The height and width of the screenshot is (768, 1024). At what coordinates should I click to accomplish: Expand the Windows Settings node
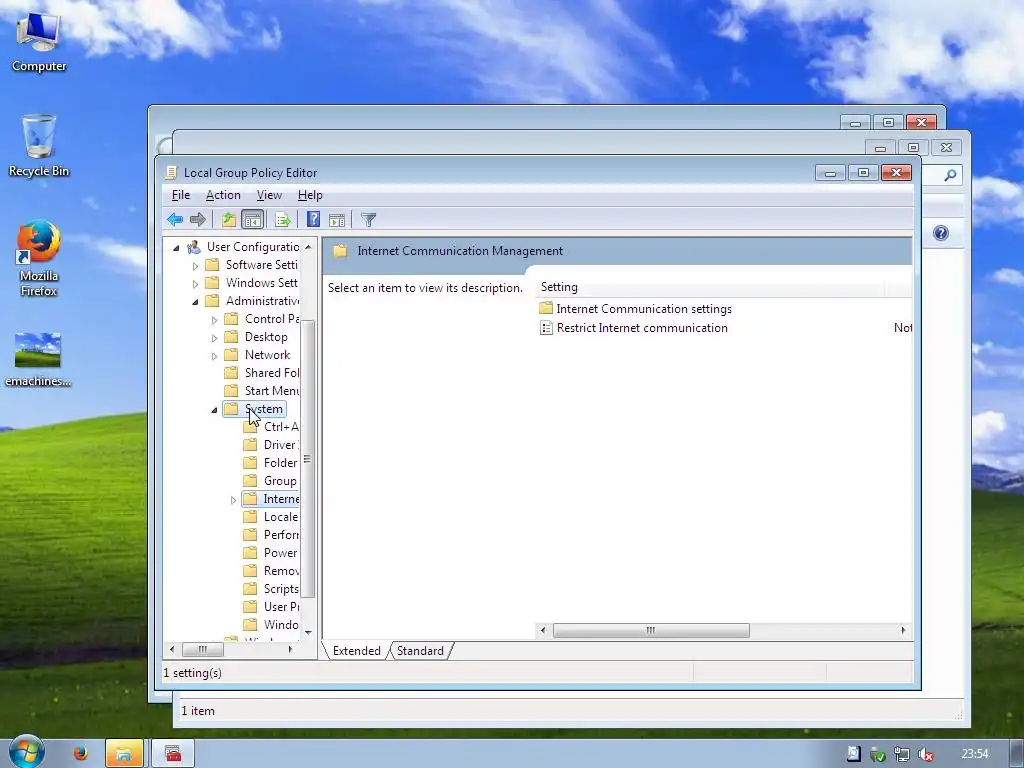coord(195,284)
